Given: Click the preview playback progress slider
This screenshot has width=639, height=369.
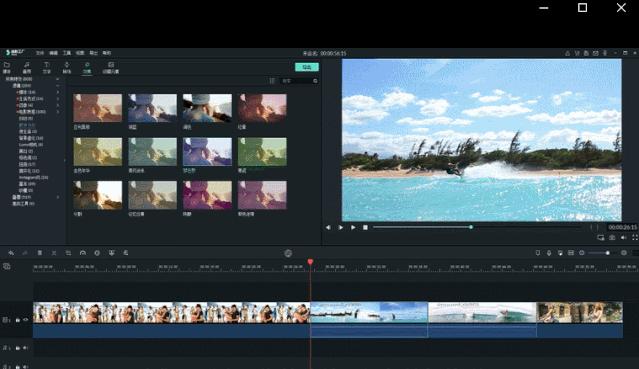Looking at the screenshot, I should (476, 227).
